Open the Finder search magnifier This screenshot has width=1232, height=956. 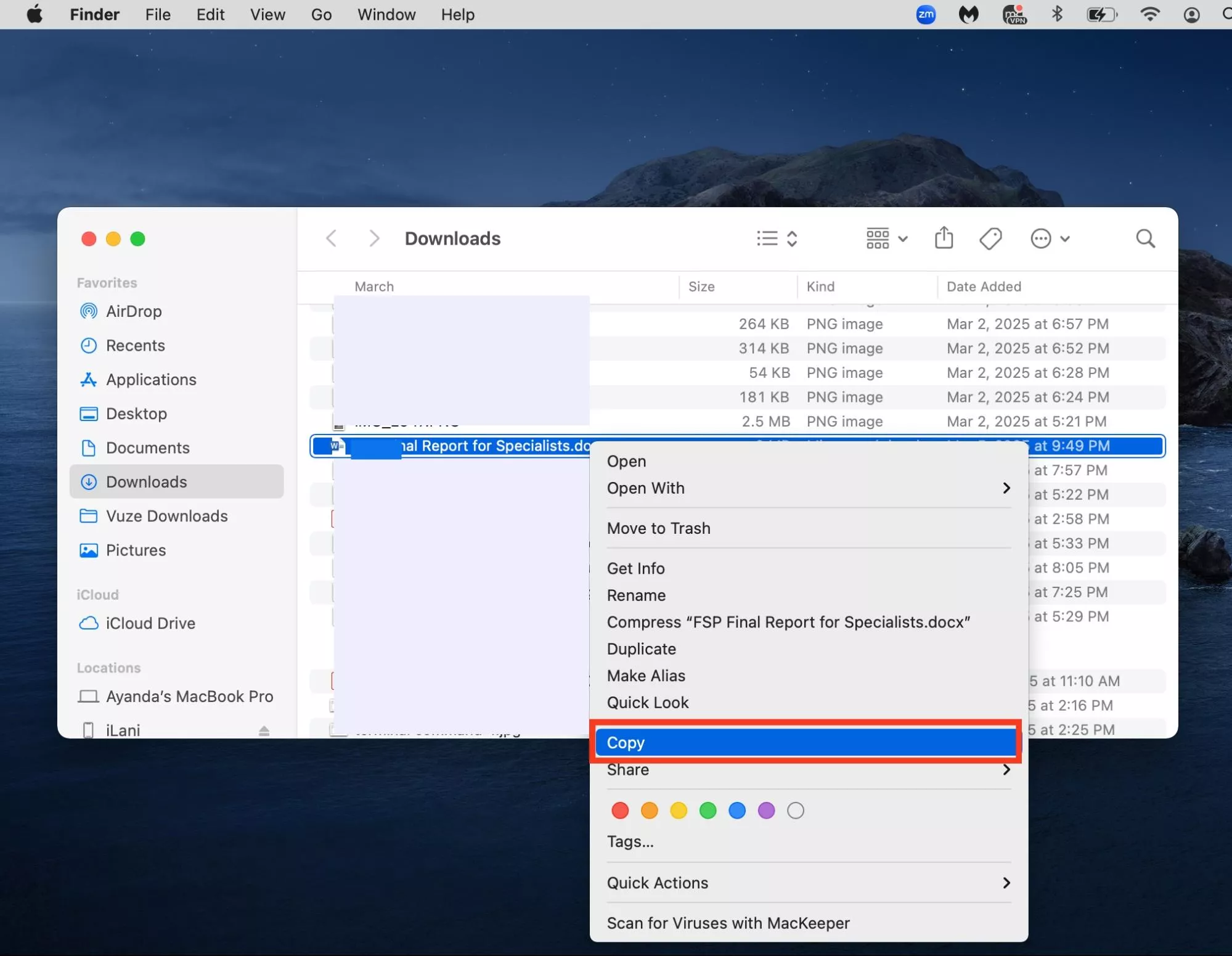1145,239
